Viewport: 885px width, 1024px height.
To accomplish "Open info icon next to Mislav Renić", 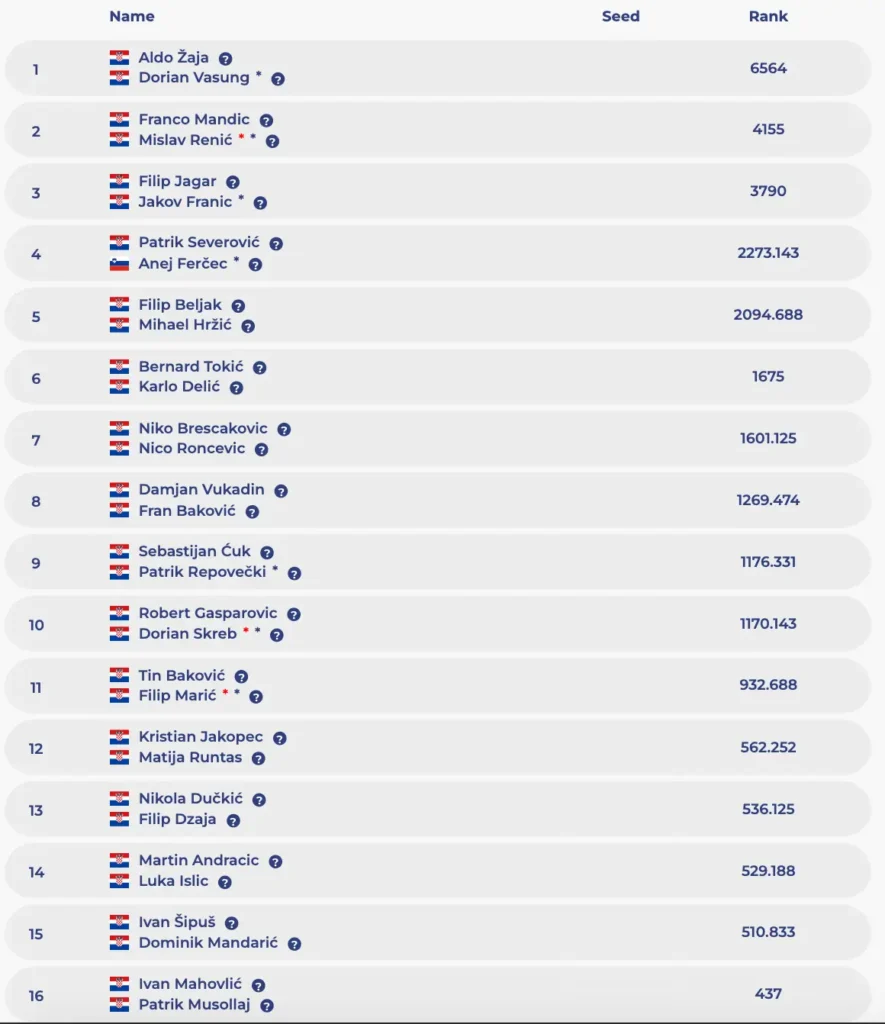I will tap(272, 141).
